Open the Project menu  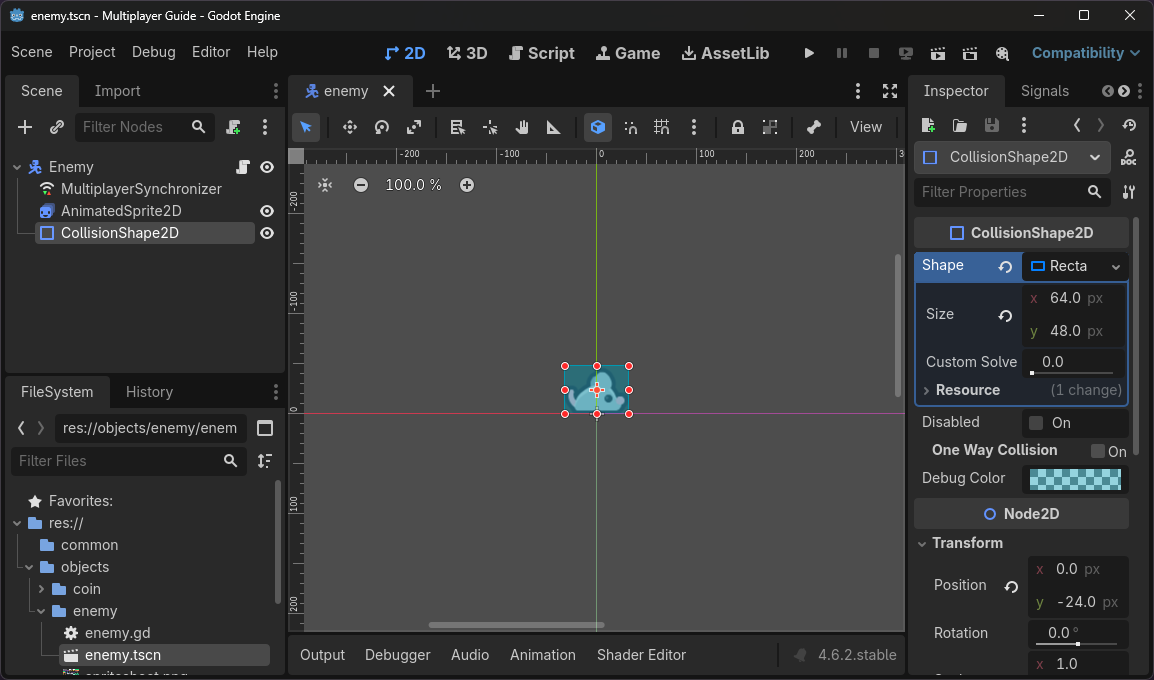pos(92,52)
